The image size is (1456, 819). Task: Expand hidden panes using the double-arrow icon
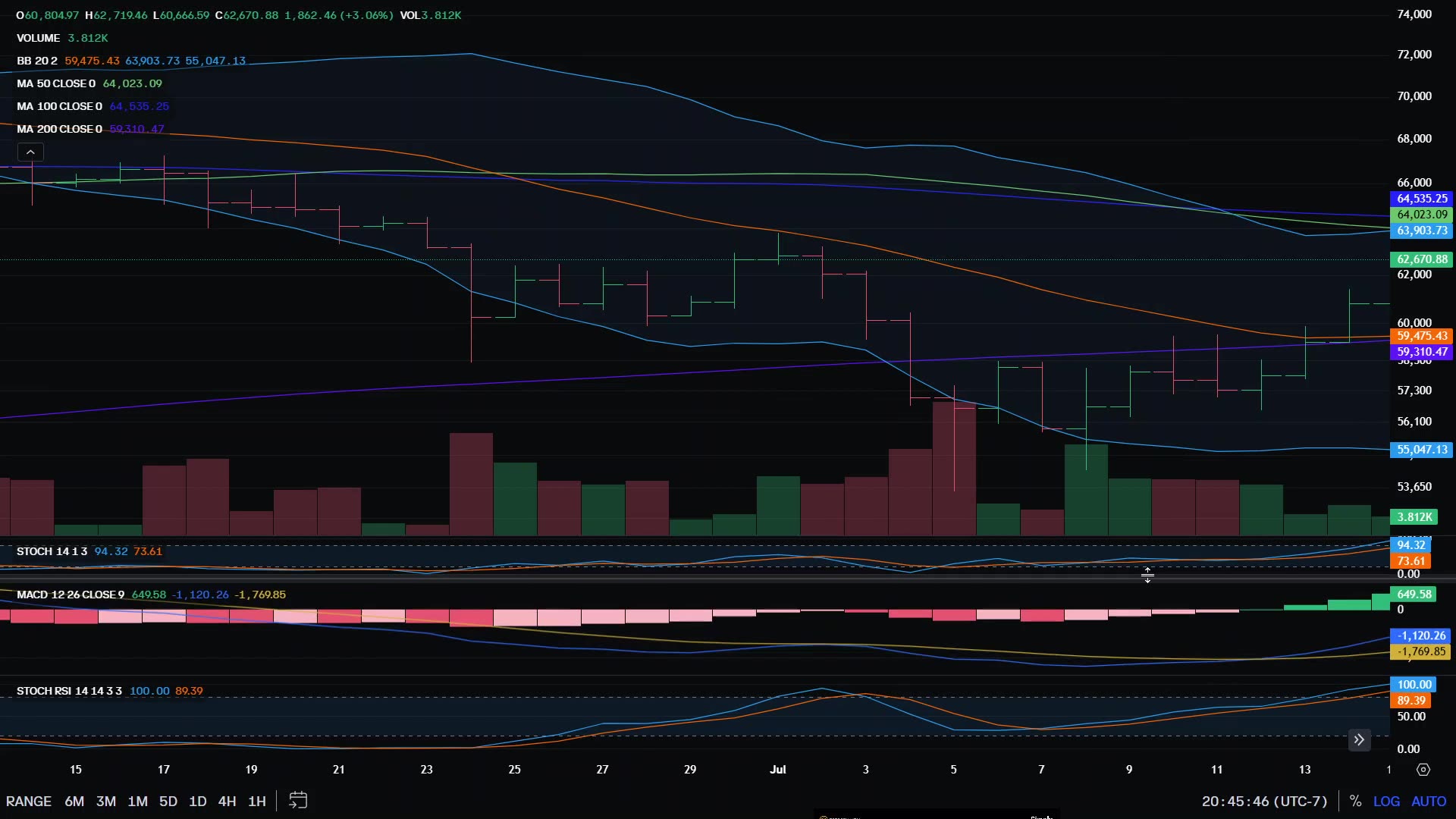coord(1360,739)
